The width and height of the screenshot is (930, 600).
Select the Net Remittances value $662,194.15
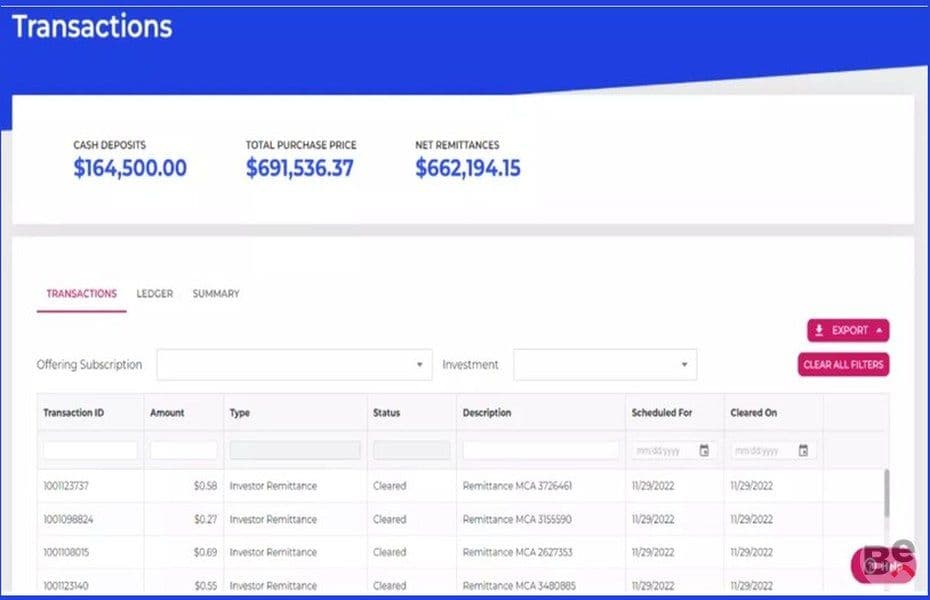468,168
